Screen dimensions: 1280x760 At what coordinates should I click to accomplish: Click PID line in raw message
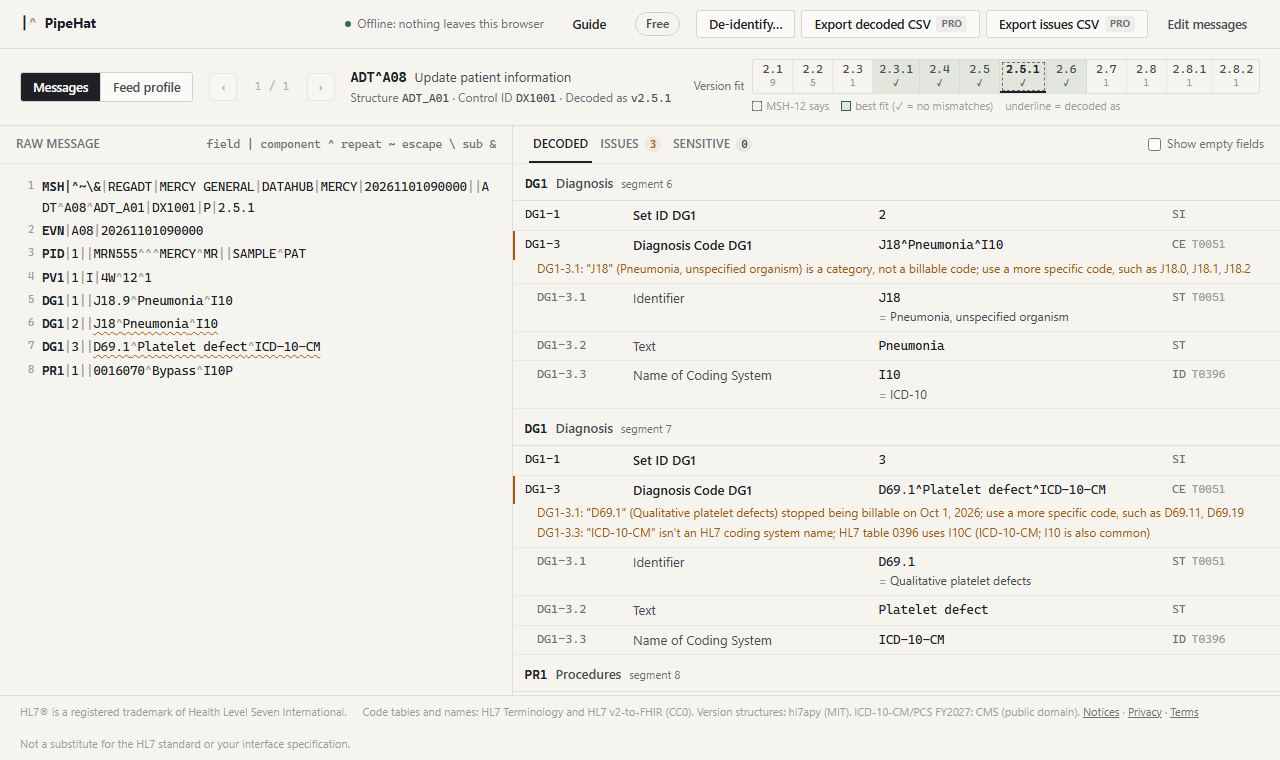(174, 254)
